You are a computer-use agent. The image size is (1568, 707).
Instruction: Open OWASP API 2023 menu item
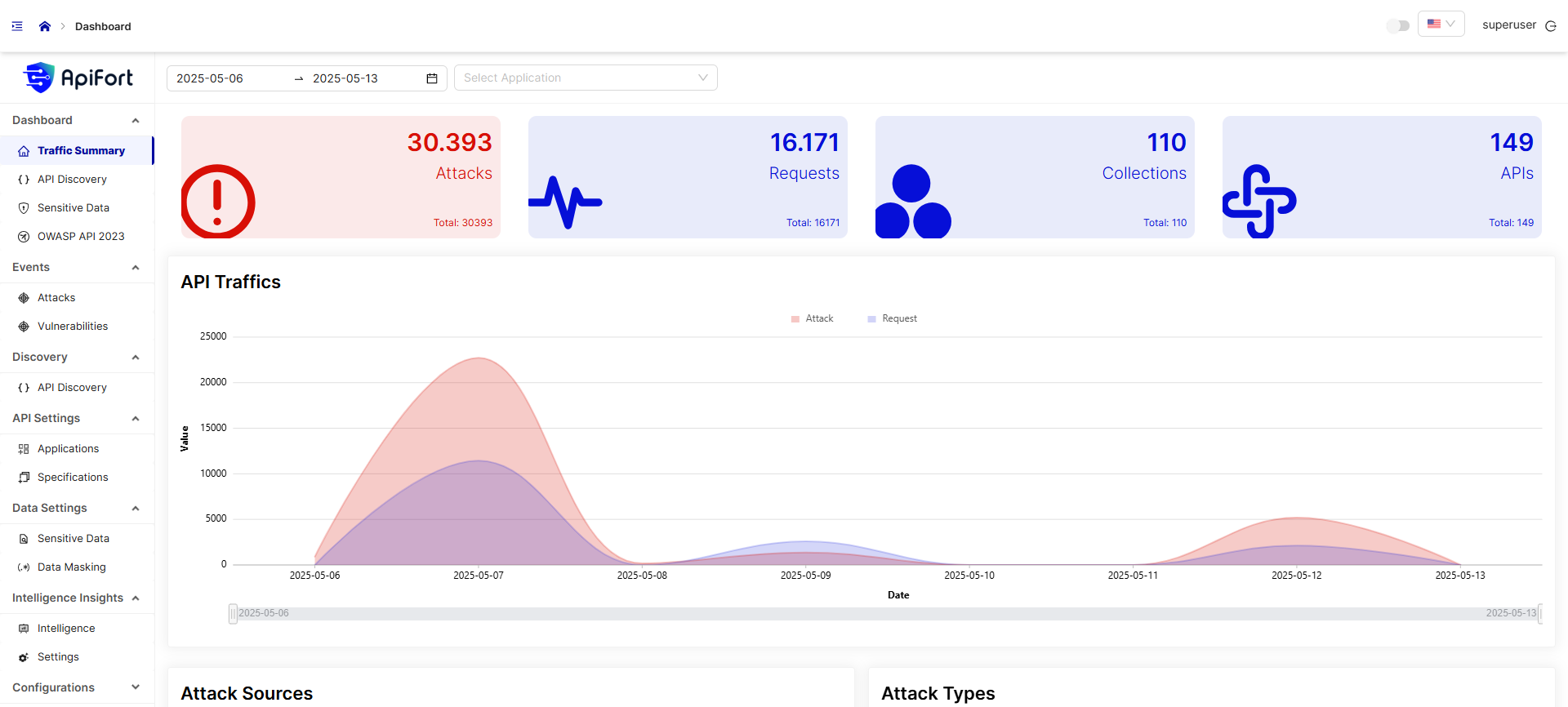[81, 237]
